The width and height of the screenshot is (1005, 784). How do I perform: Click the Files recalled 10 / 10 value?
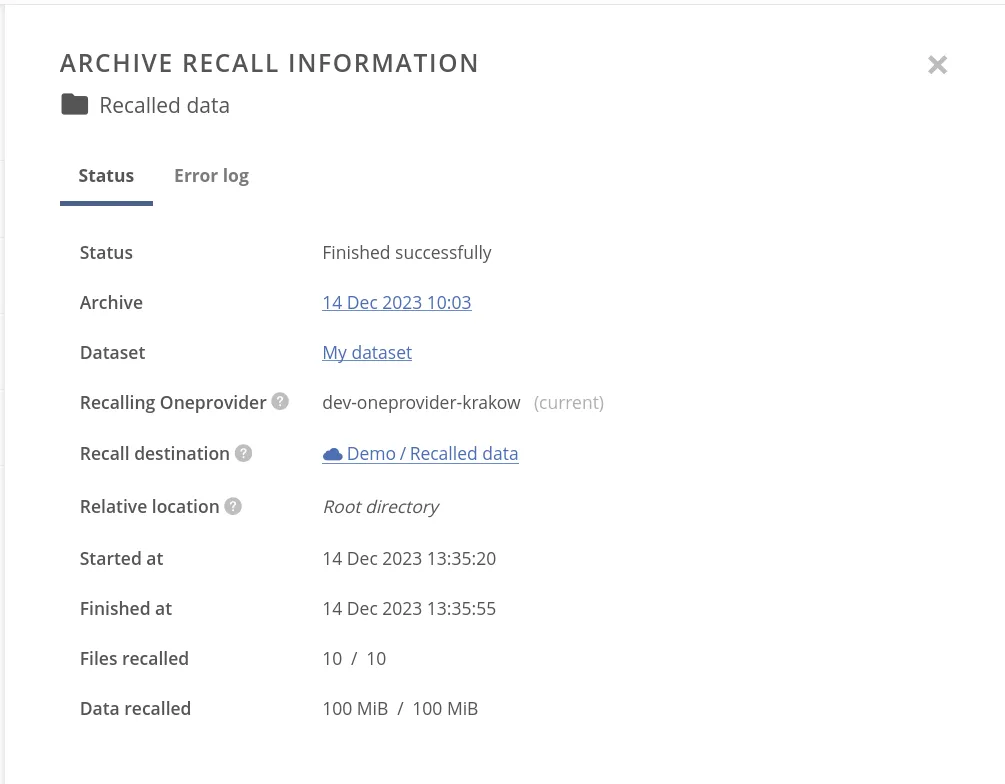pyautogui.click(x=354, y=659)
